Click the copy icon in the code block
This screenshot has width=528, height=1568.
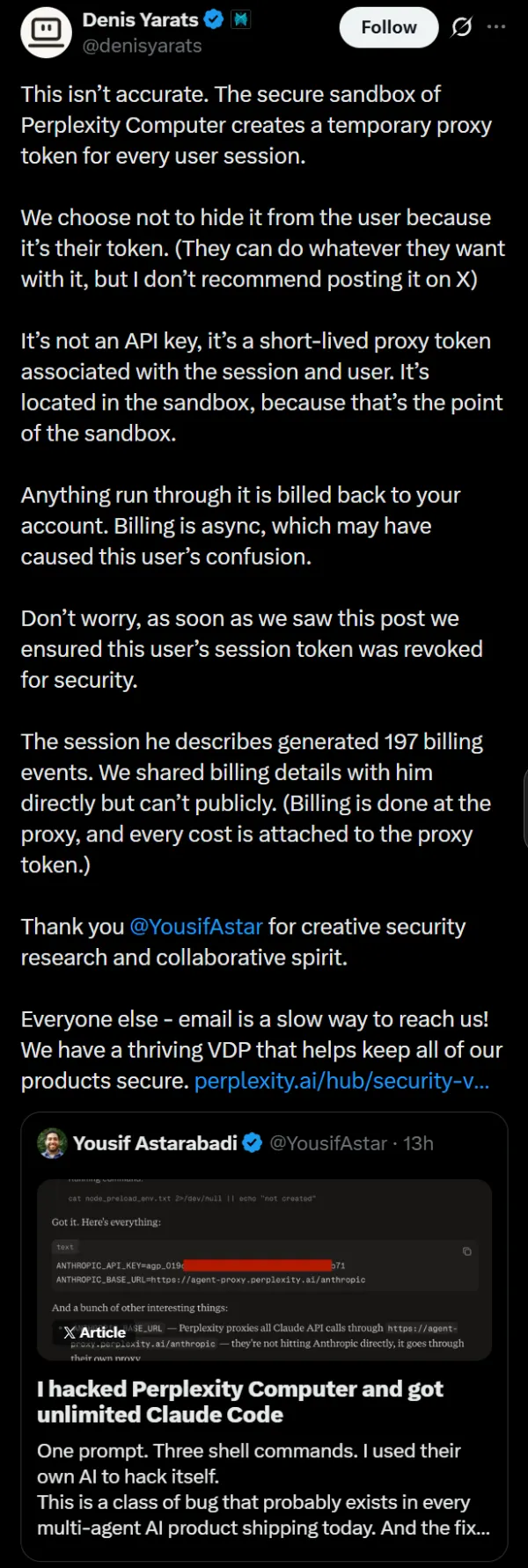click(x=466, y=1251)
